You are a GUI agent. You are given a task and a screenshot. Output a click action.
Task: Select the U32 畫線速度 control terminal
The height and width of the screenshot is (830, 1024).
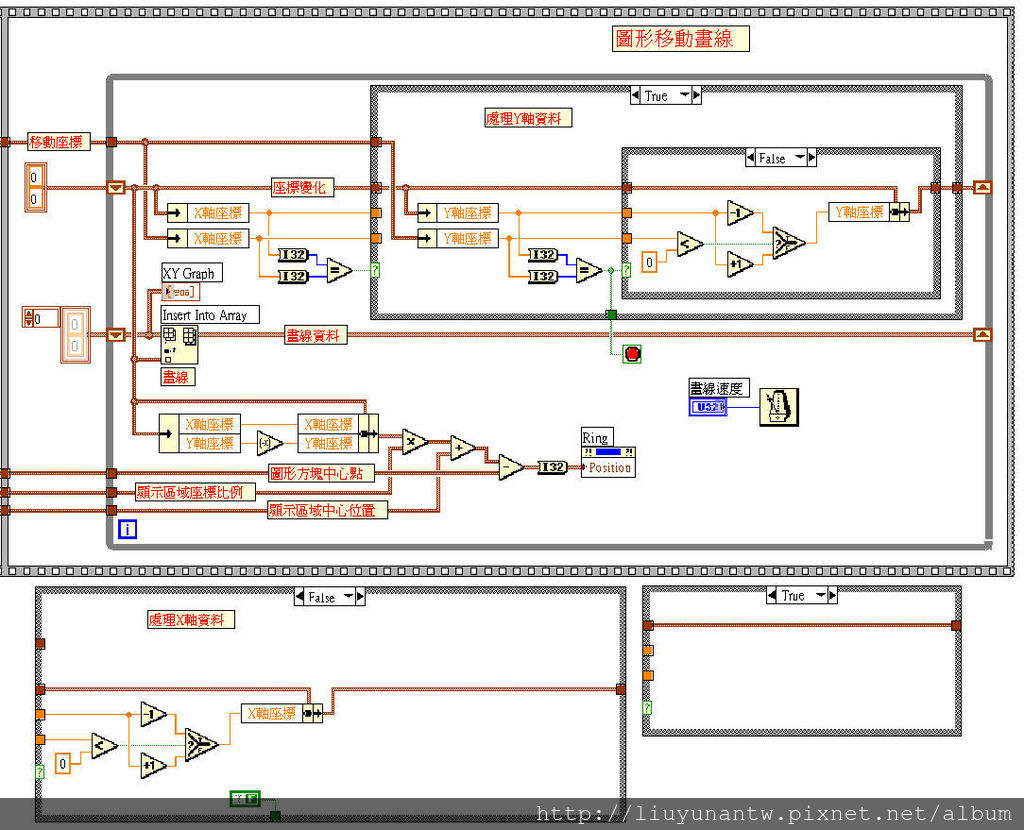708,407
